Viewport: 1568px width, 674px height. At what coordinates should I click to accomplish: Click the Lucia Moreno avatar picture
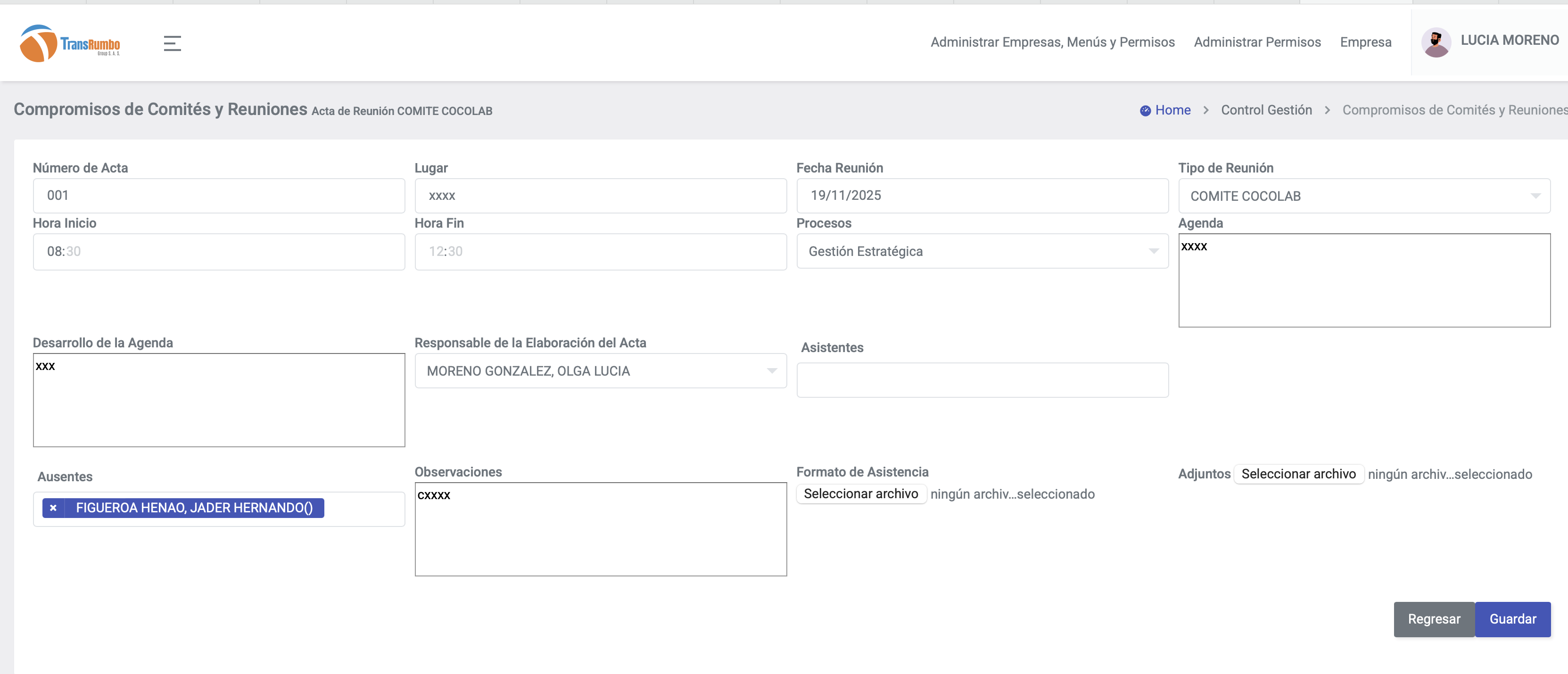[1436, 42]
